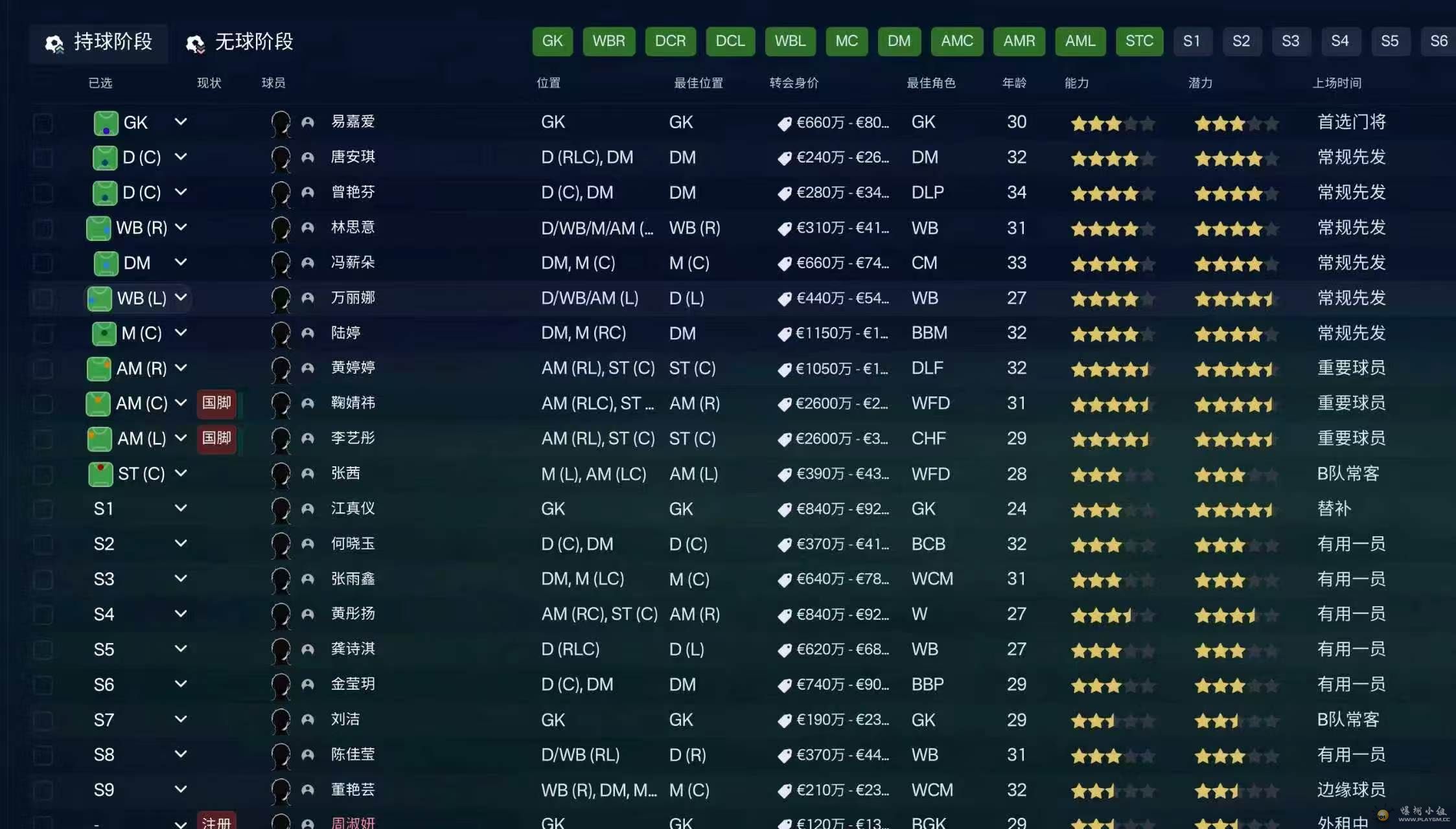Tick the checkbox for the 曾艳芬 row

point(43,193)
